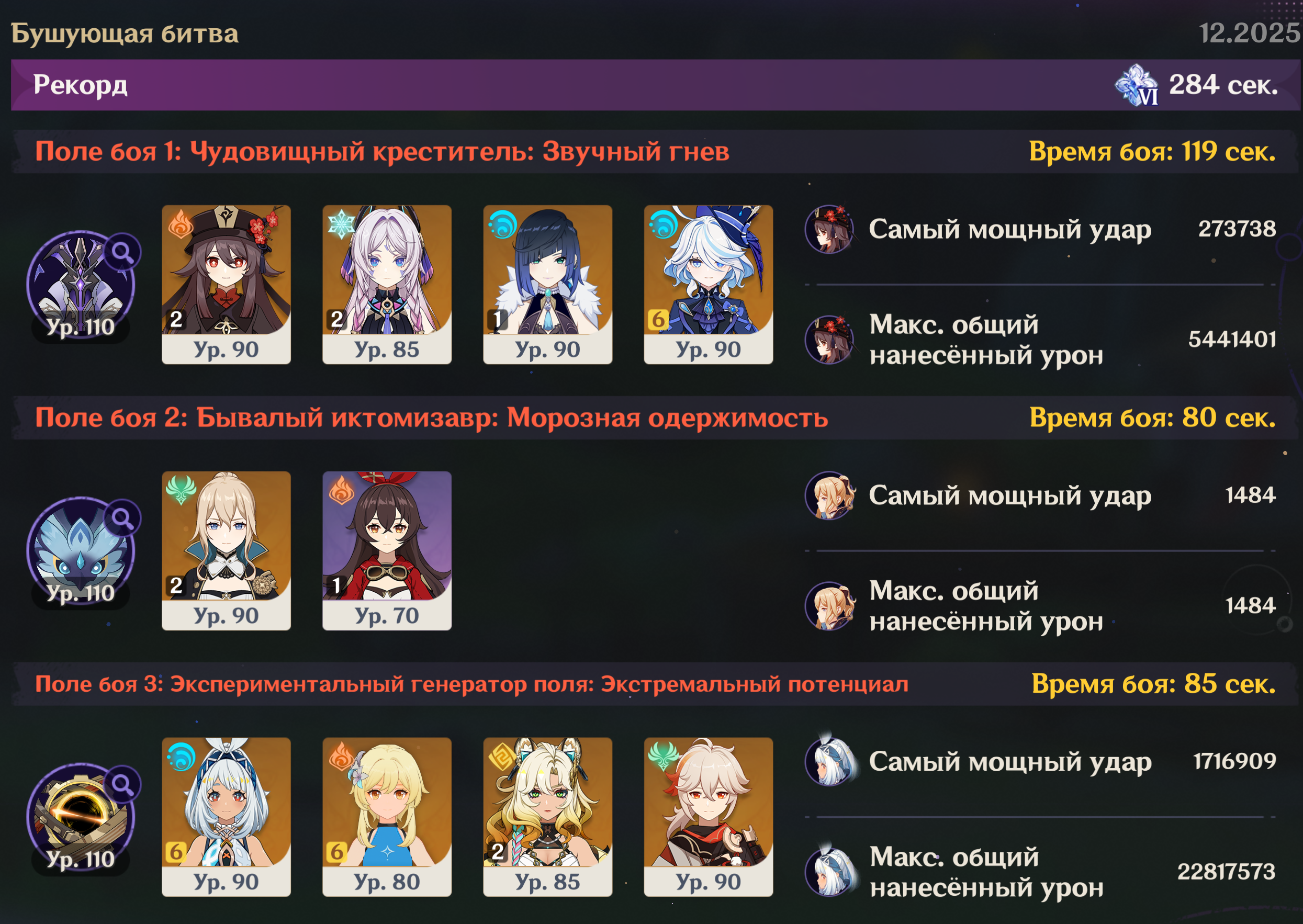
Task: Inspect the Battlefield 1 boss with its magnifier icon
Action: [122, 252]
